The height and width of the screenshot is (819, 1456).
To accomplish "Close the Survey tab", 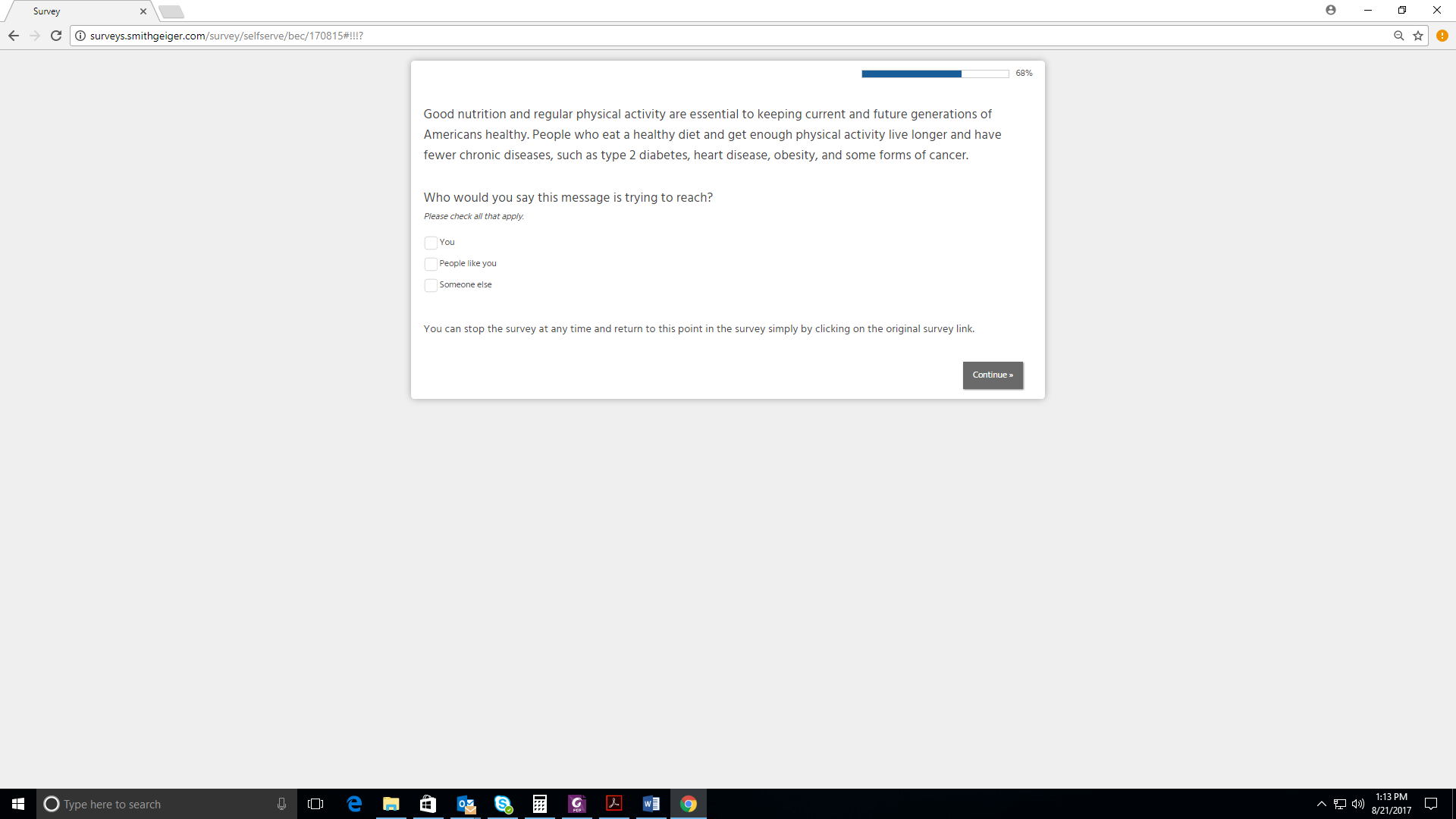I will click(143, 11).
